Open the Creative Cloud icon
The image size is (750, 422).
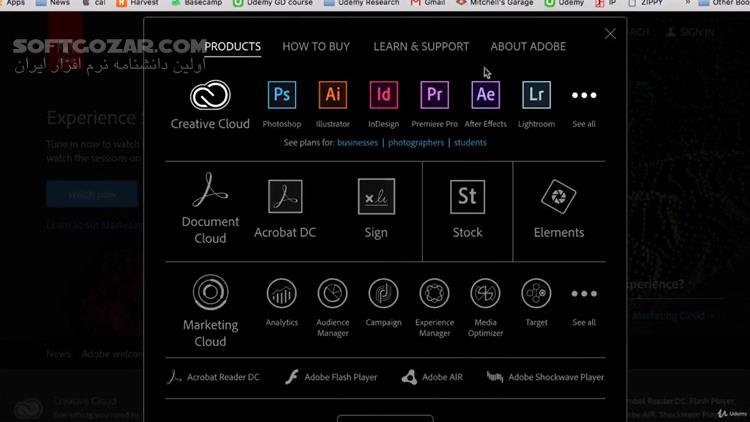(x=210, y=95)
